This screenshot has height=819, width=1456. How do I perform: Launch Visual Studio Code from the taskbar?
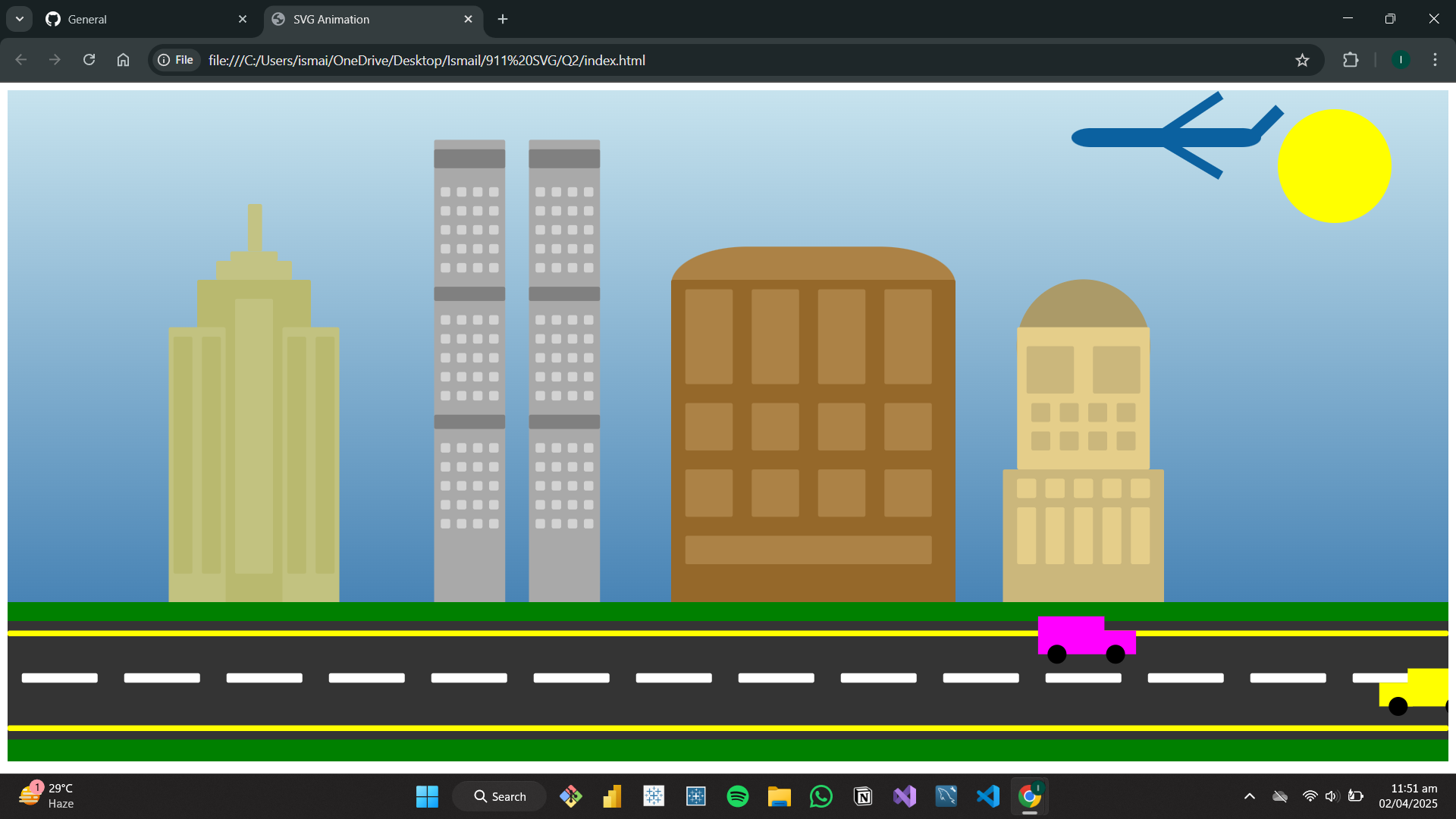[x=987, y=796]
